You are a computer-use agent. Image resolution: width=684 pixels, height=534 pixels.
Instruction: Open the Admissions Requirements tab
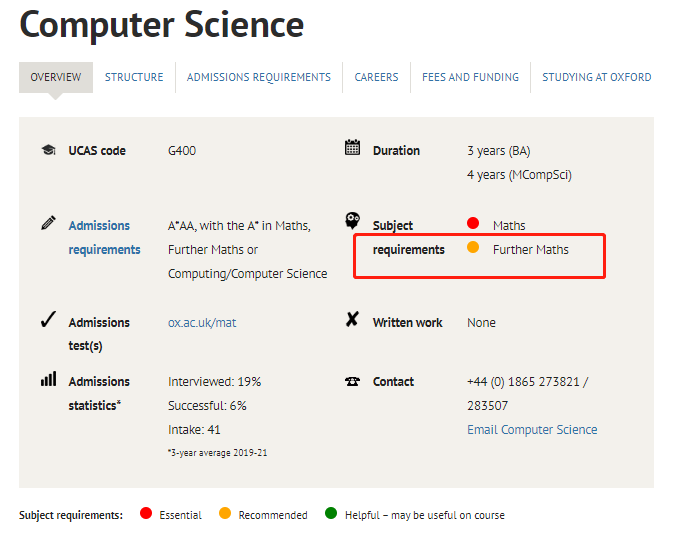258,77
